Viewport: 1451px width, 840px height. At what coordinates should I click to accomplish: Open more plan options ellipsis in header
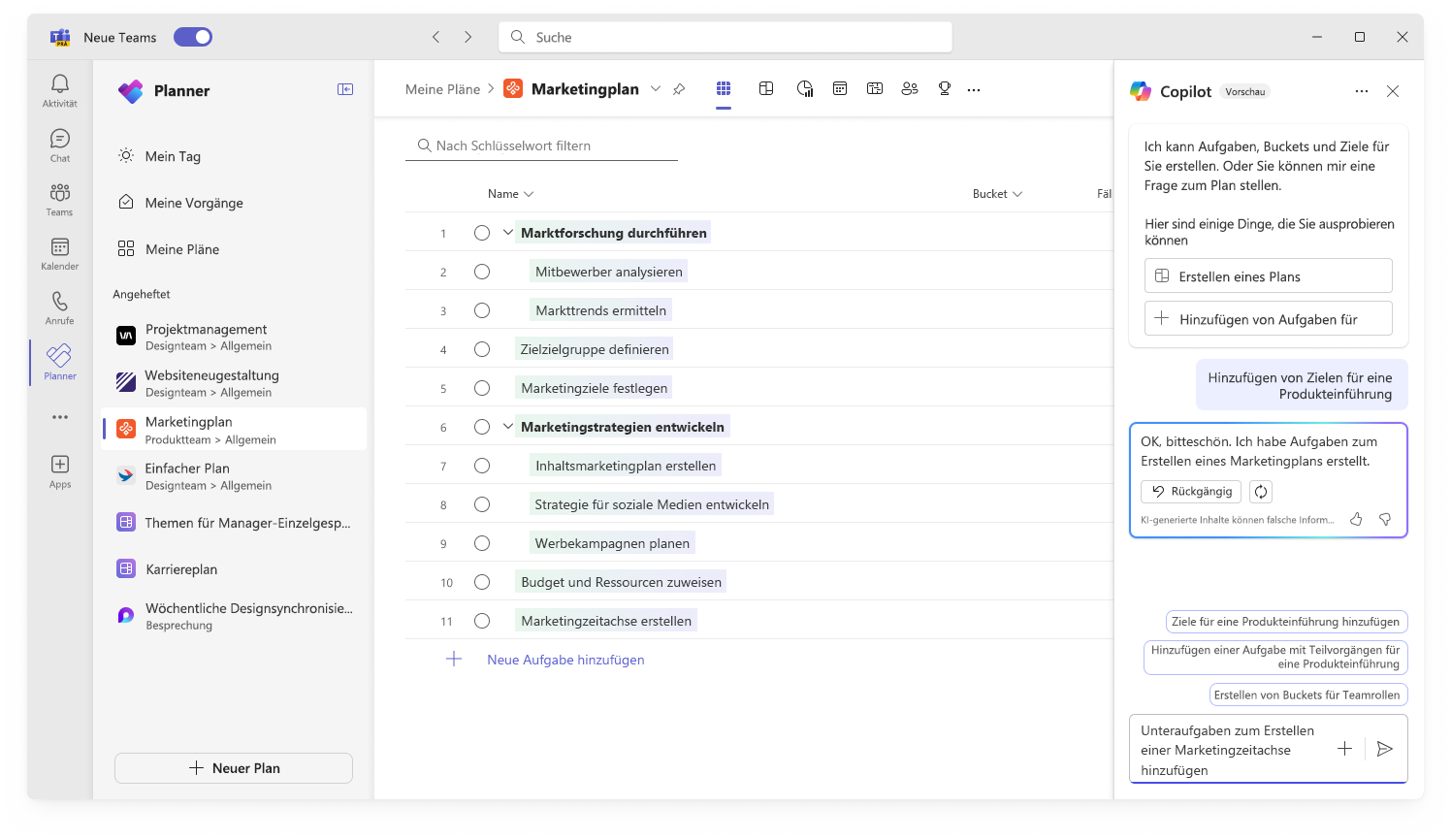(974, 89)
